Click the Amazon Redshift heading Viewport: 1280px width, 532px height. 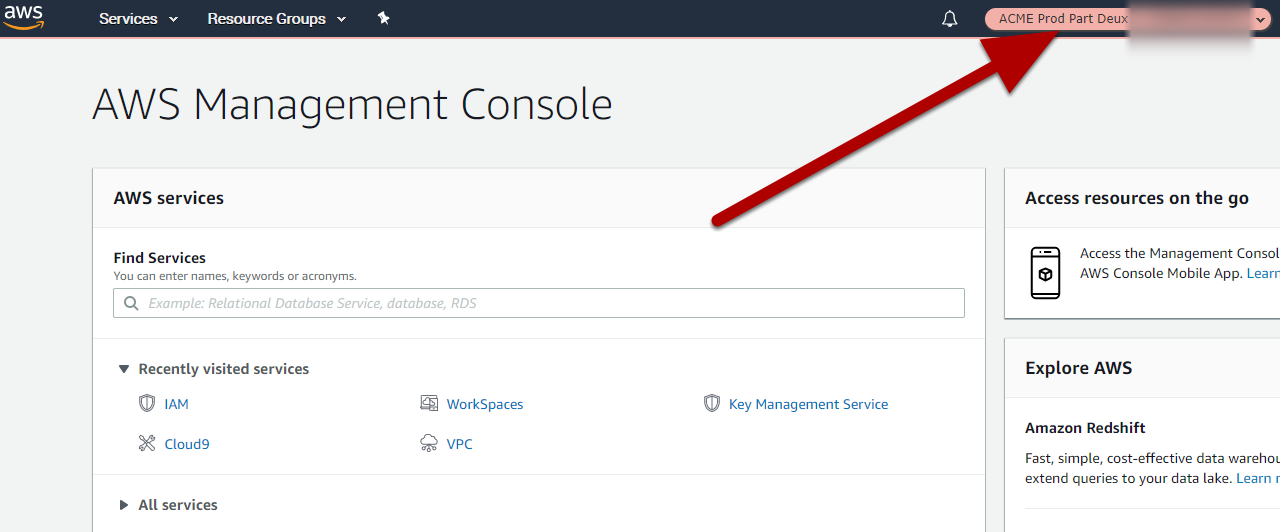[1085, 428]
